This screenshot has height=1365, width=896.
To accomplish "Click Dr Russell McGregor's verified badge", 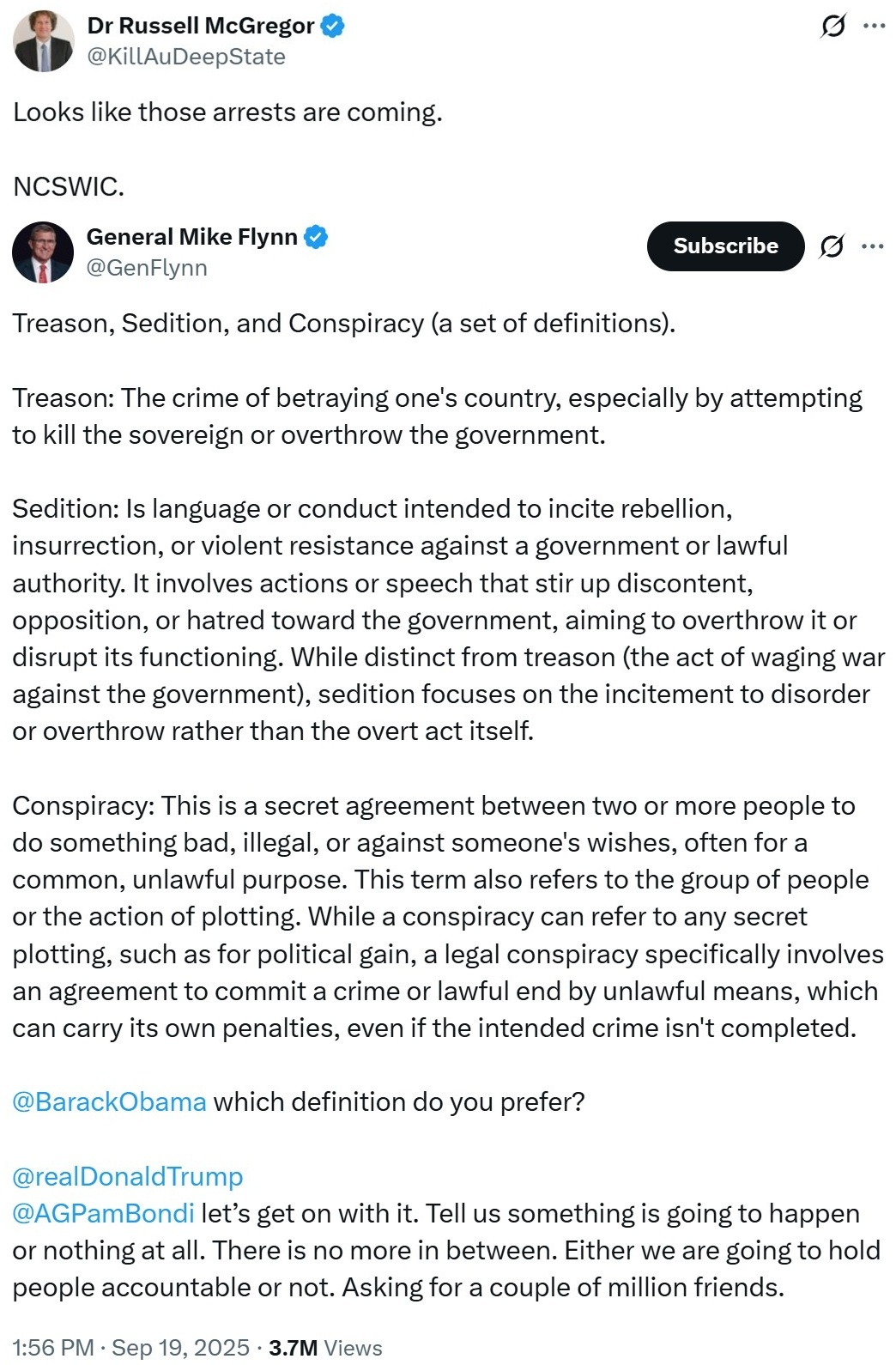I will coord(333,26).
